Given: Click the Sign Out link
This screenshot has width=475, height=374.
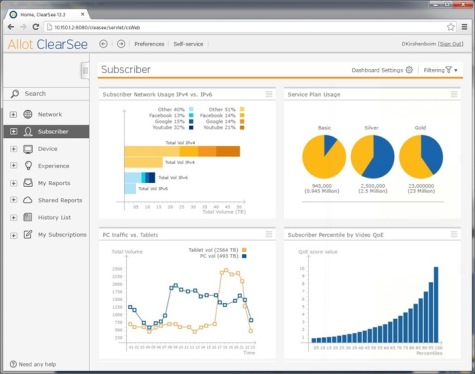Looking at the screenshot, I should tap(450, 44).
